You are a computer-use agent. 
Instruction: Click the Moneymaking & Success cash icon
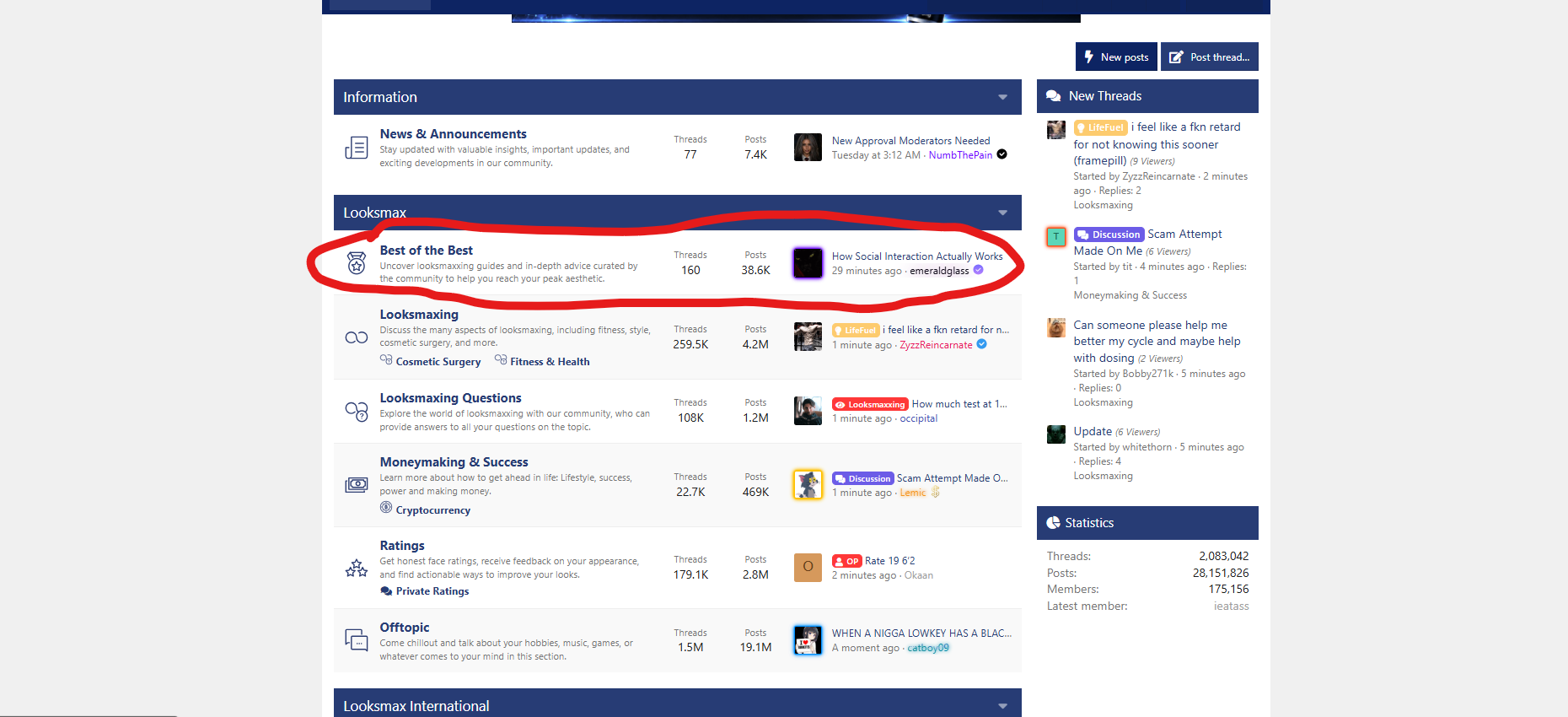click(x=357, y=485)
